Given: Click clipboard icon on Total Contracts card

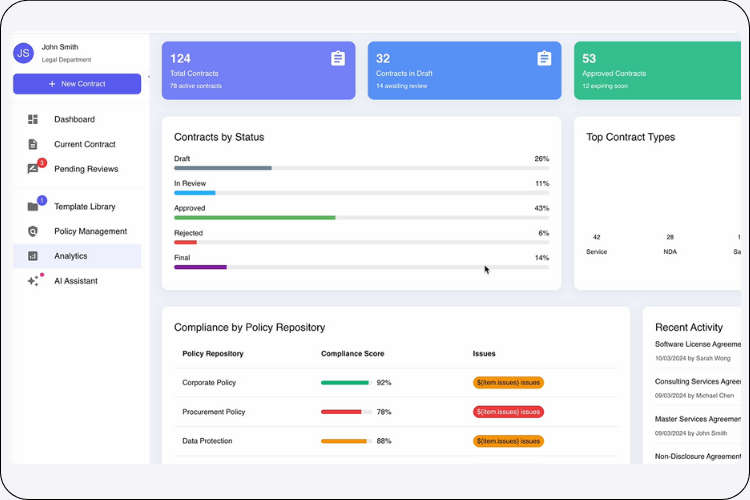Looking at the screenshot, I should tap(338, 59).
